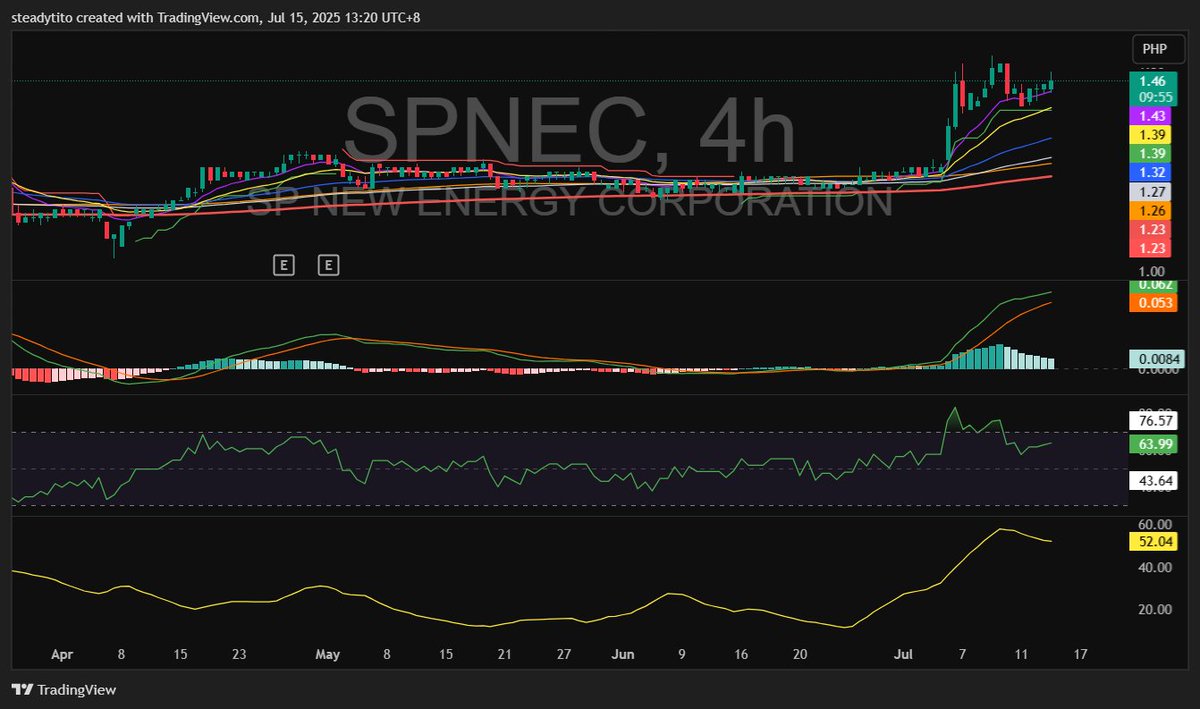Click the left E earnings marker
This screenshot has width=1200, height=709.
tap(284, 265)
